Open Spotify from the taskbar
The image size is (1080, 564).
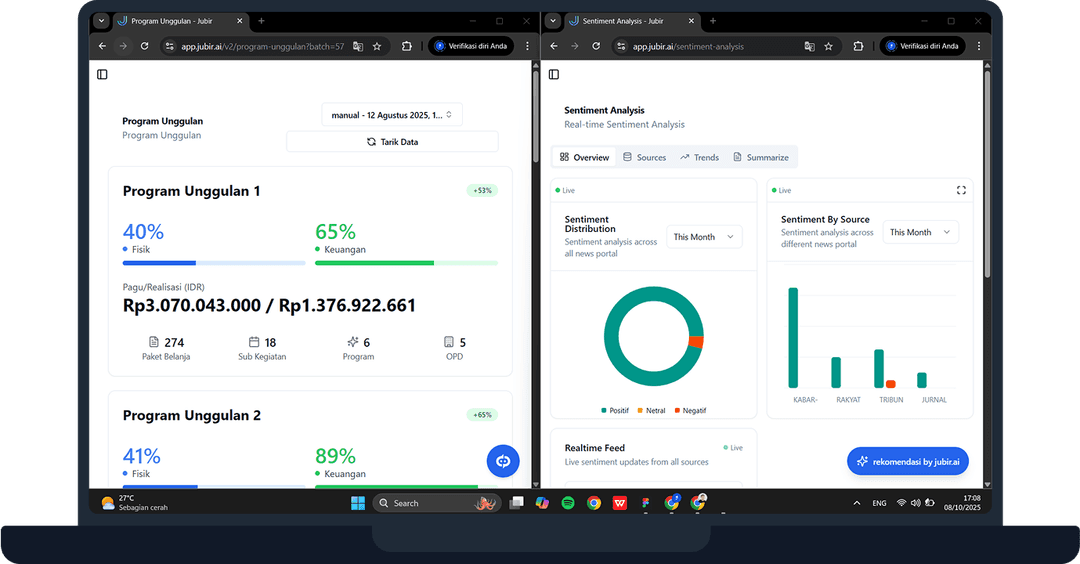pyautogui.click(x=568, y=503)
